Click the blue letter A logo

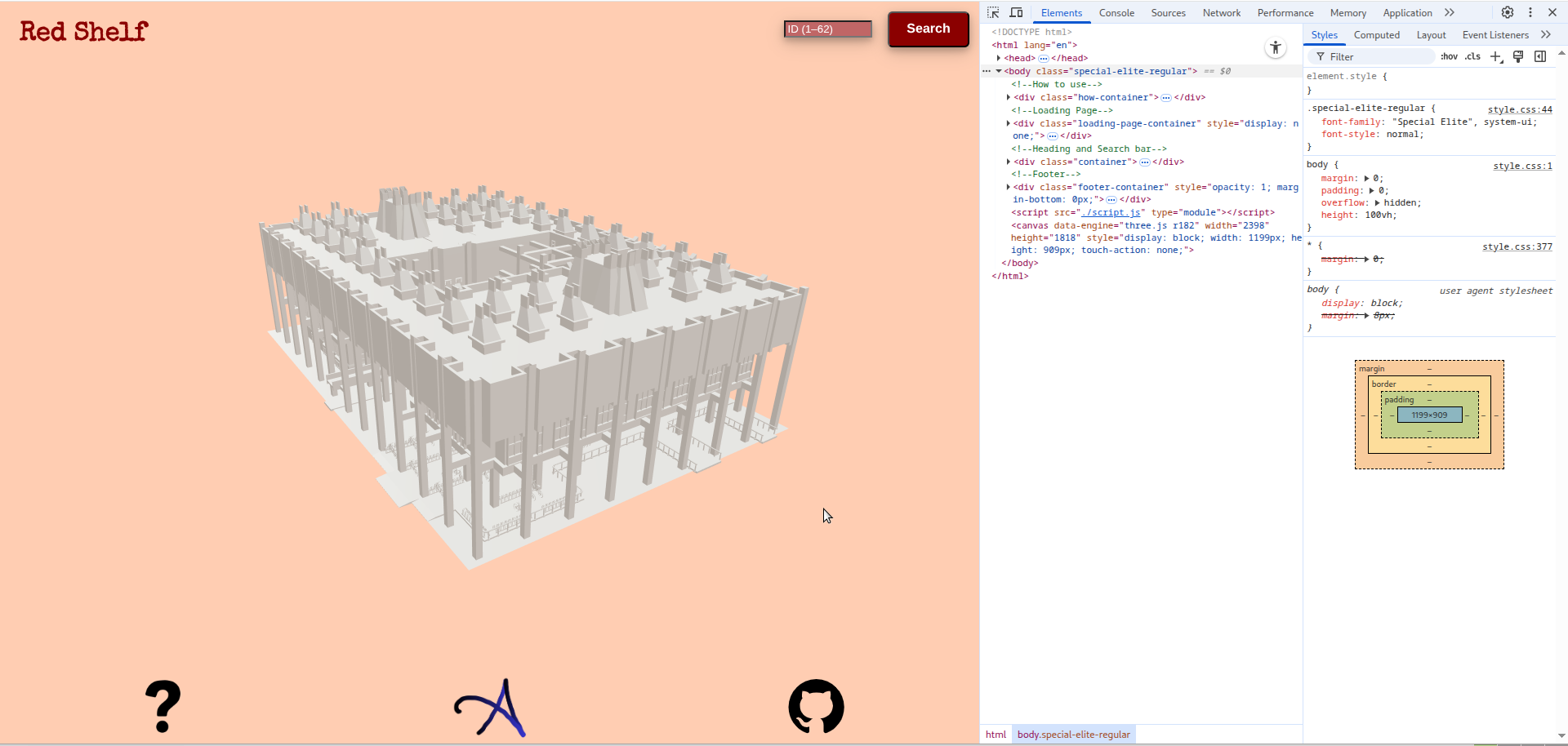click(491, 708)
